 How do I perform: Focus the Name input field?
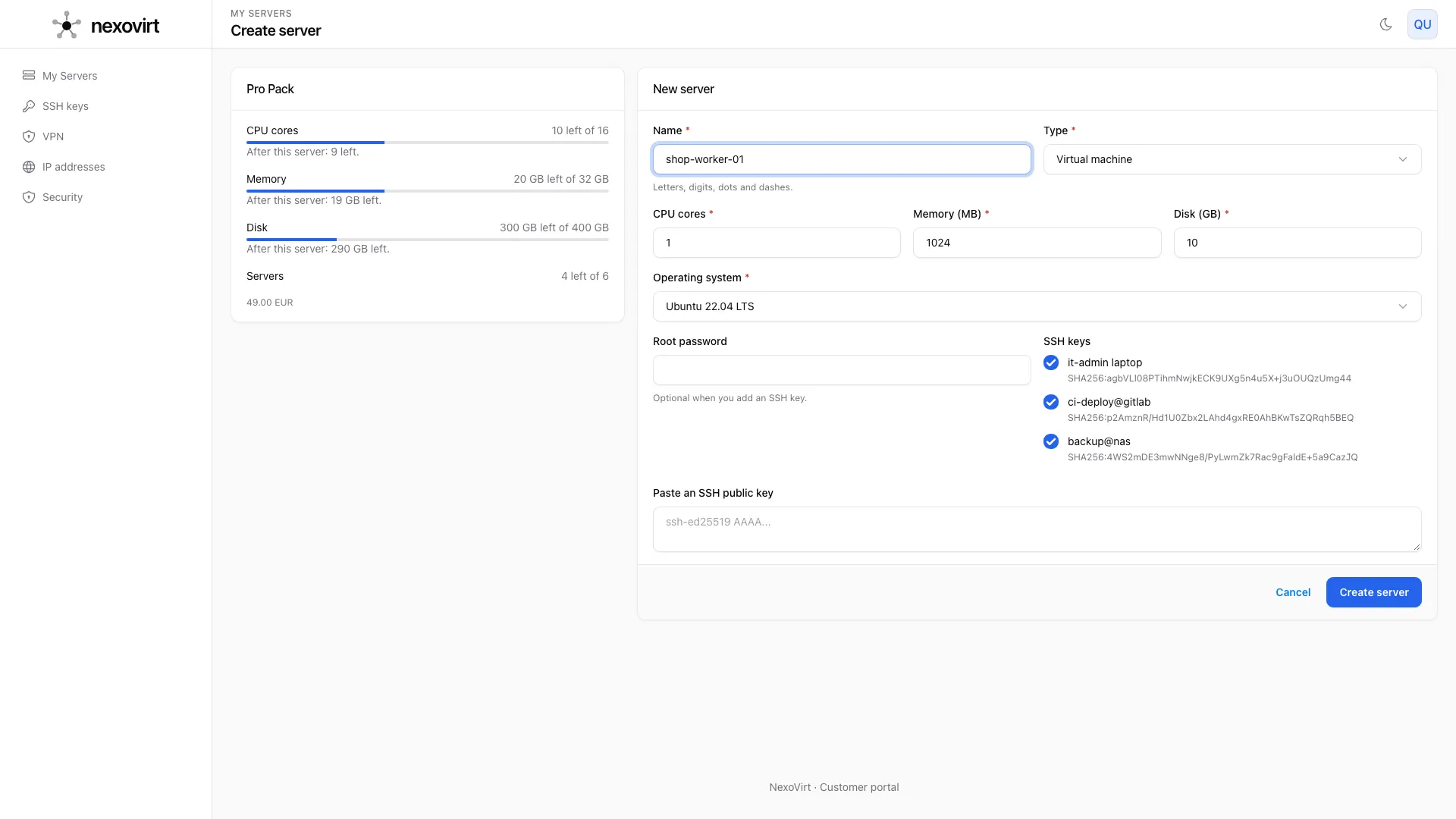pyautogui.click(x=842, y=159)
